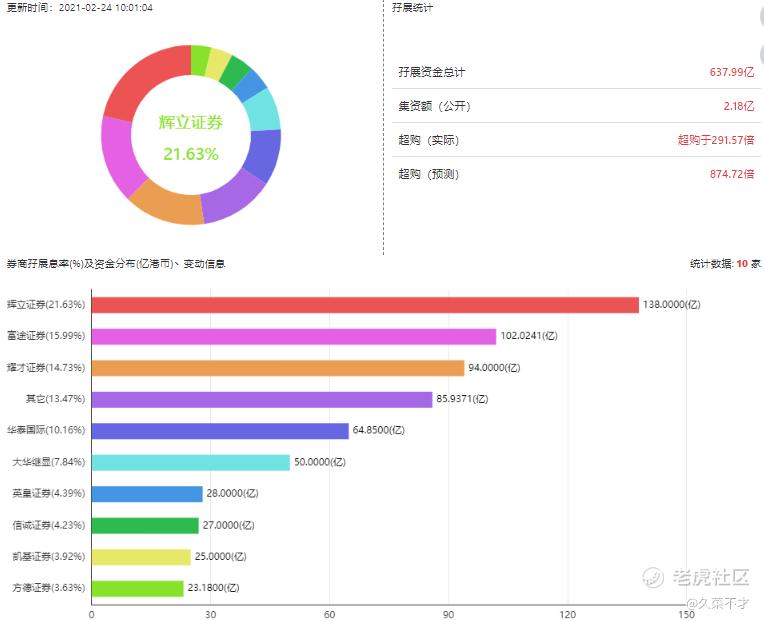
Task: Click the 23.1800(亿) bar value label
Action: pos(213,588)
